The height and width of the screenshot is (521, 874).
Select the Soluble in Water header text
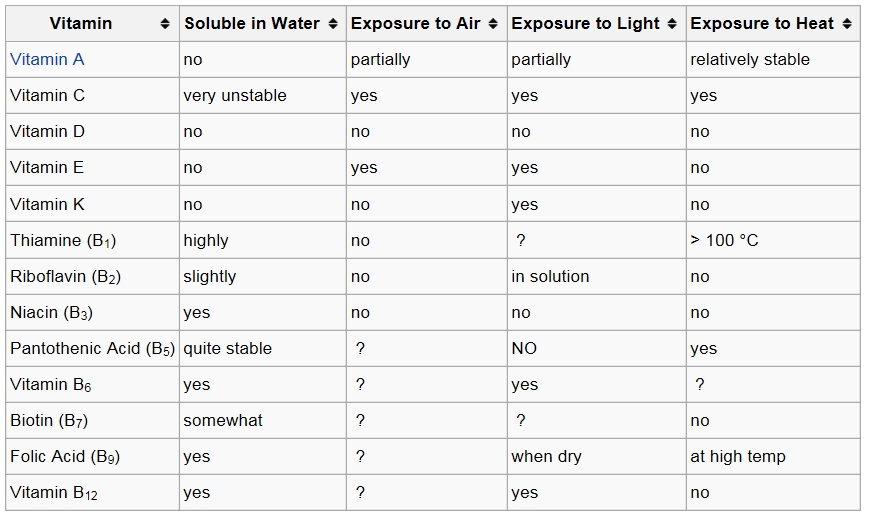point(252,23)
